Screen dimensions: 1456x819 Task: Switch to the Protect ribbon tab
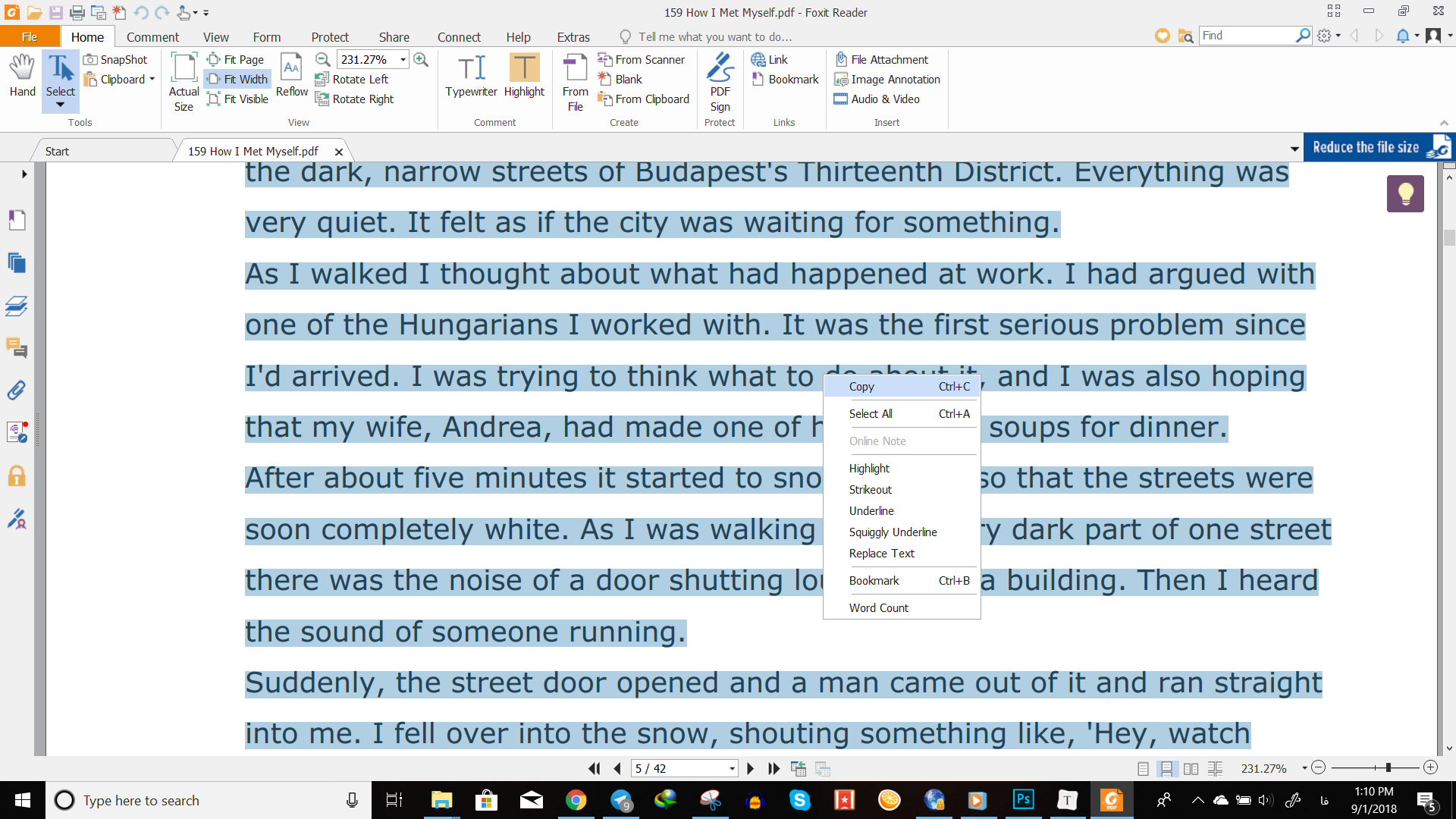tap(330, 36)
